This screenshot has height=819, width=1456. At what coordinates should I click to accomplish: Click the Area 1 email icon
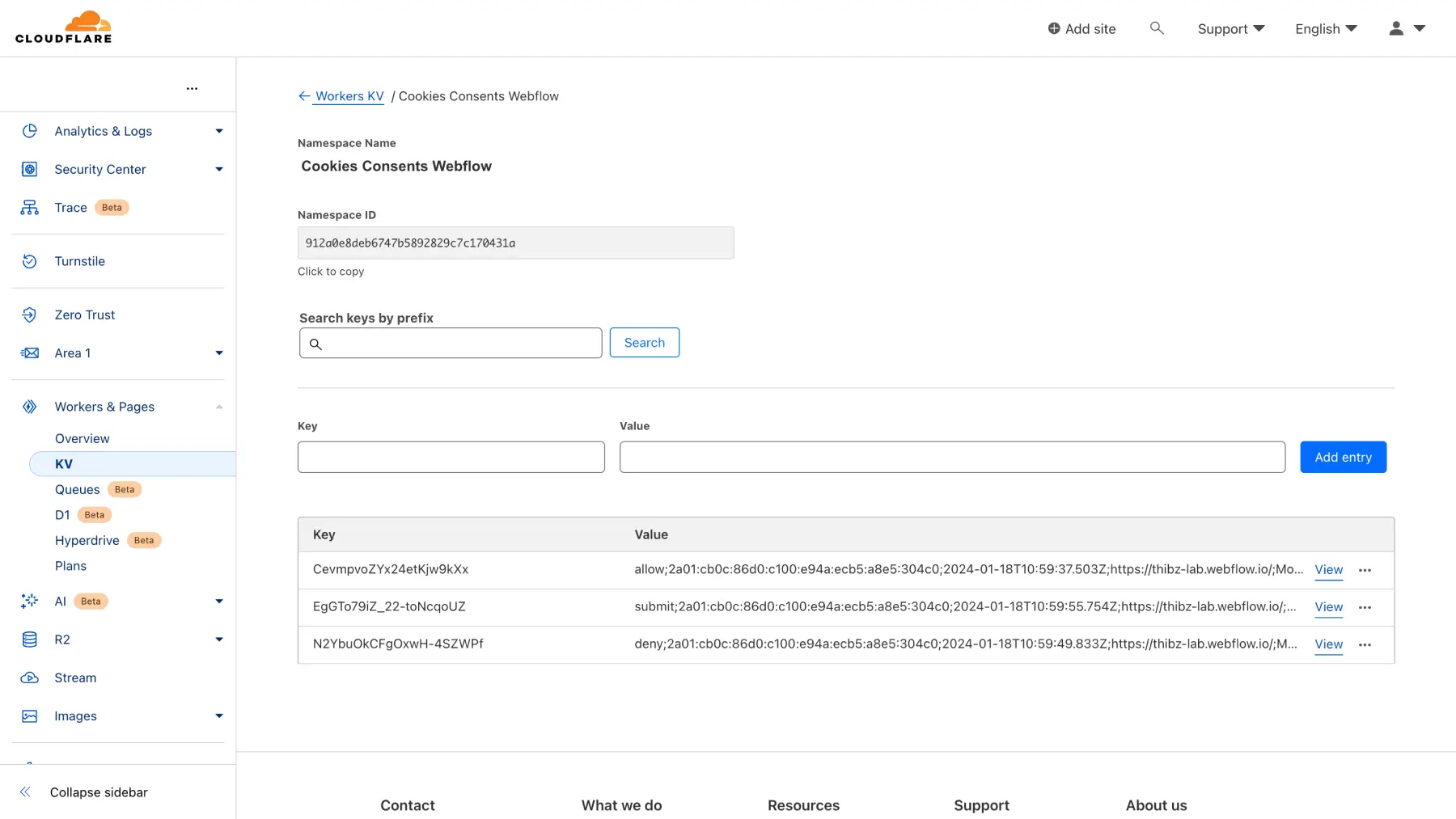point(30,353)
